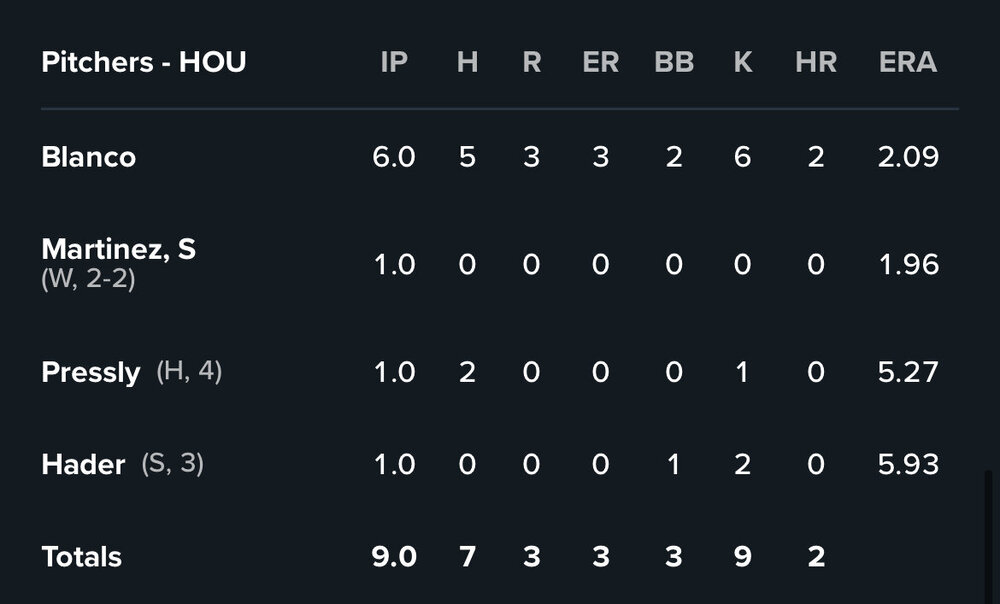Click Martinez's 1.96 ERA value
The image size is (1000, 604).
pos(908,265)
